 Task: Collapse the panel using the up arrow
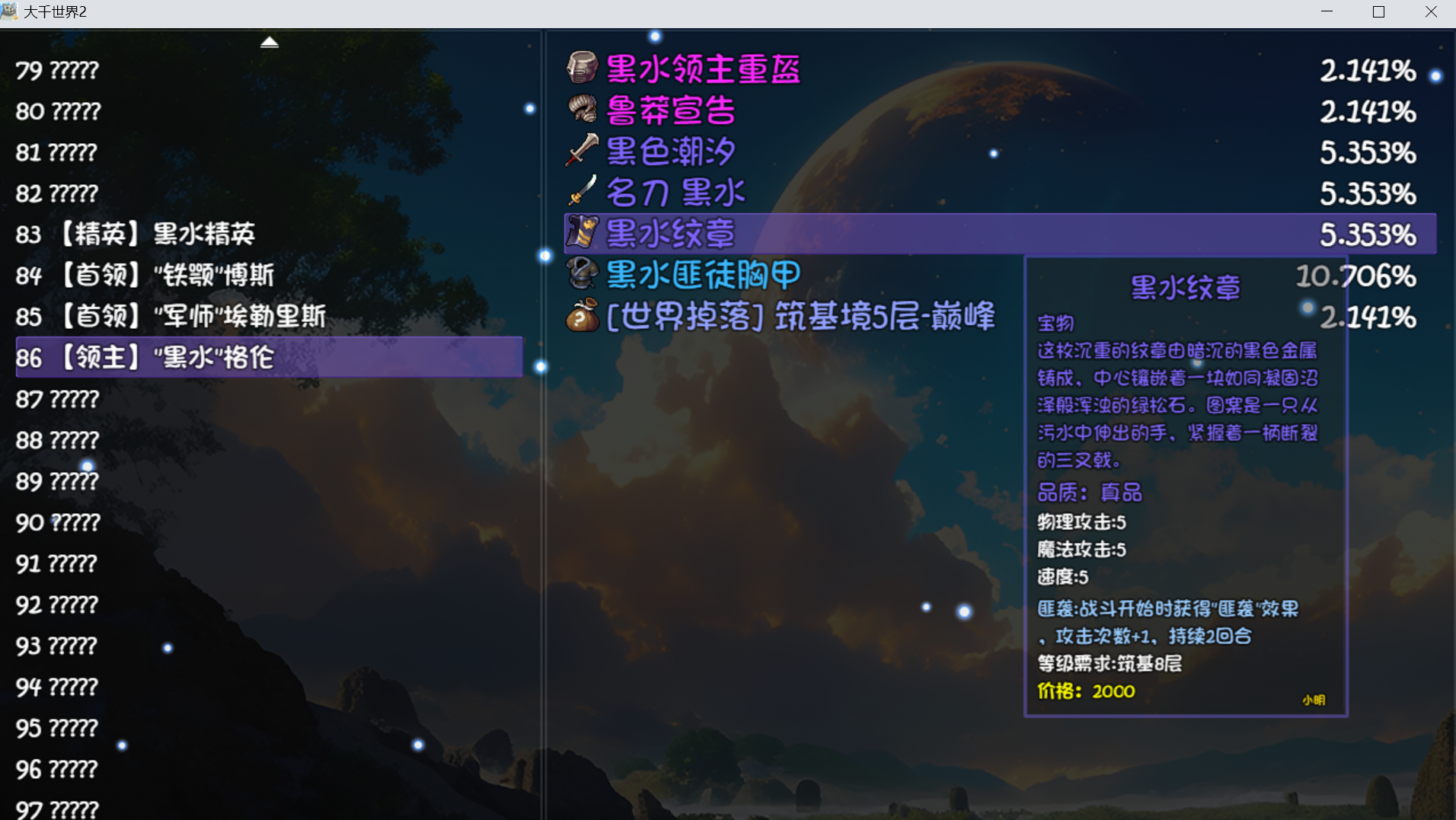270,41
